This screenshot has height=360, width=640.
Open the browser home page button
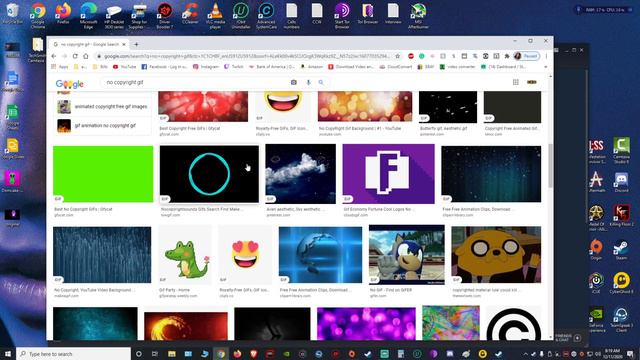(86, 56)
